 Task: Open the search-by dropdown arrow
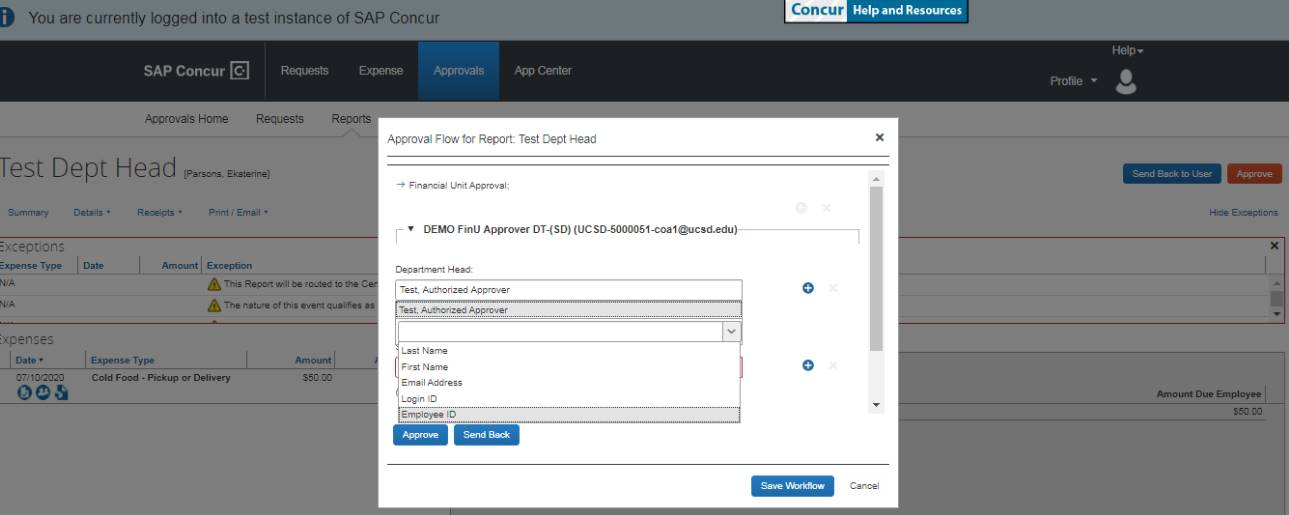click(x=731, y=332)
